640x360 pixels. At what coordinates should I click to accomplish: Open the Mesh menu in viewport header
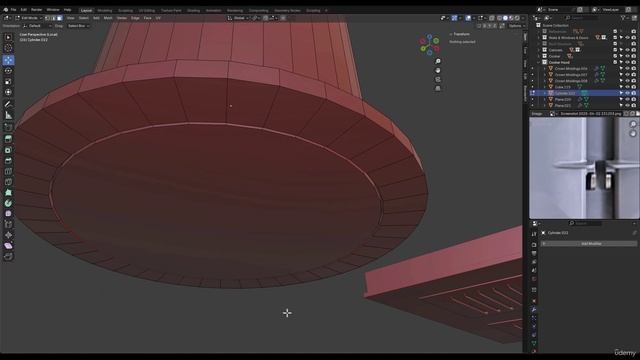[x=108, y=18]
